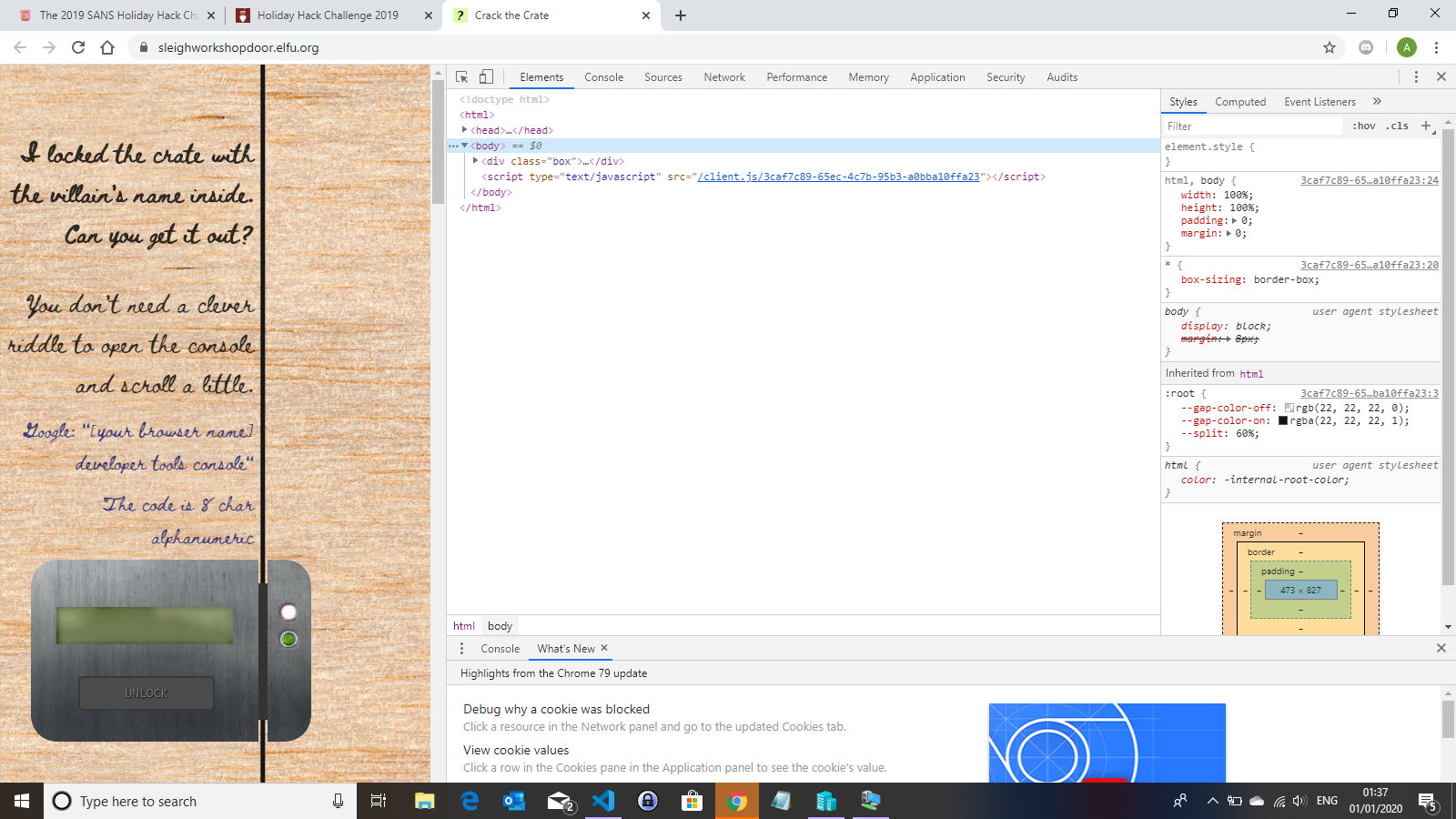Open the Sources tab
Image resolution: width=1456 pixels, height=819 pixels.
point(663,77)
